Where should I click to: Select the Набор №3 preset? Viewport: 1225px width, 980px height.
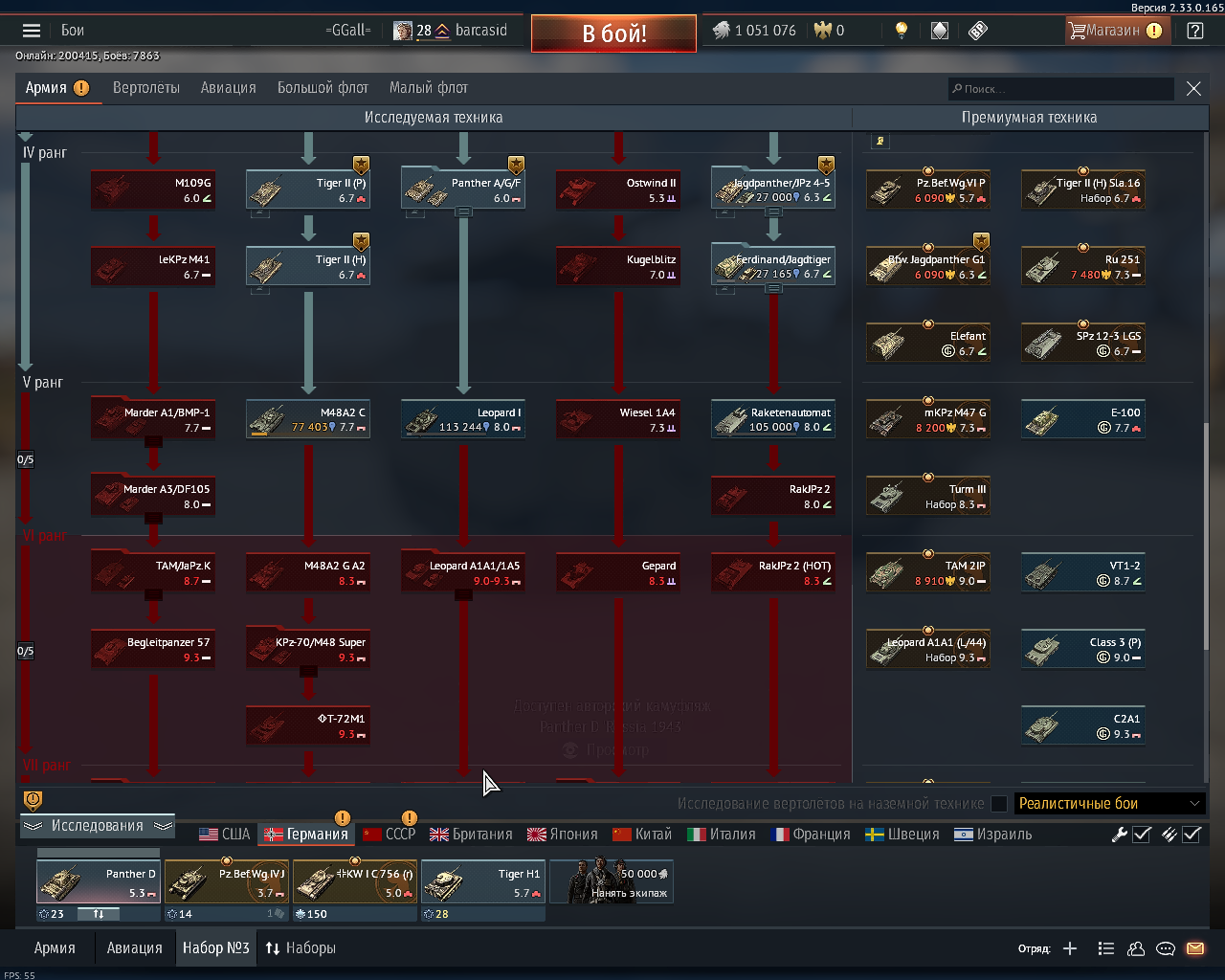216,948
